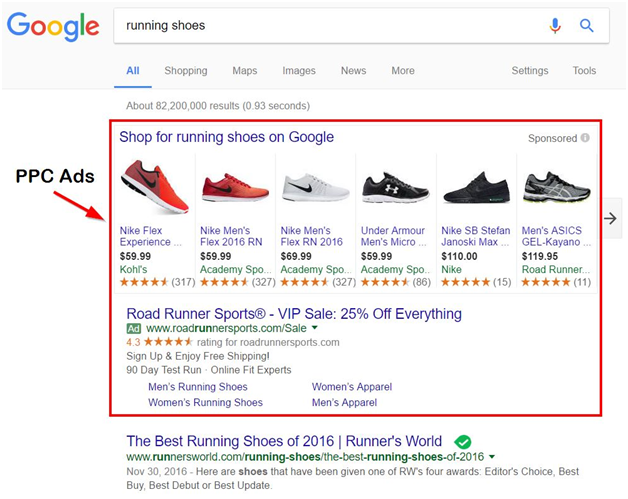Click the $69.99 price
628x499 pixels.
296,256
